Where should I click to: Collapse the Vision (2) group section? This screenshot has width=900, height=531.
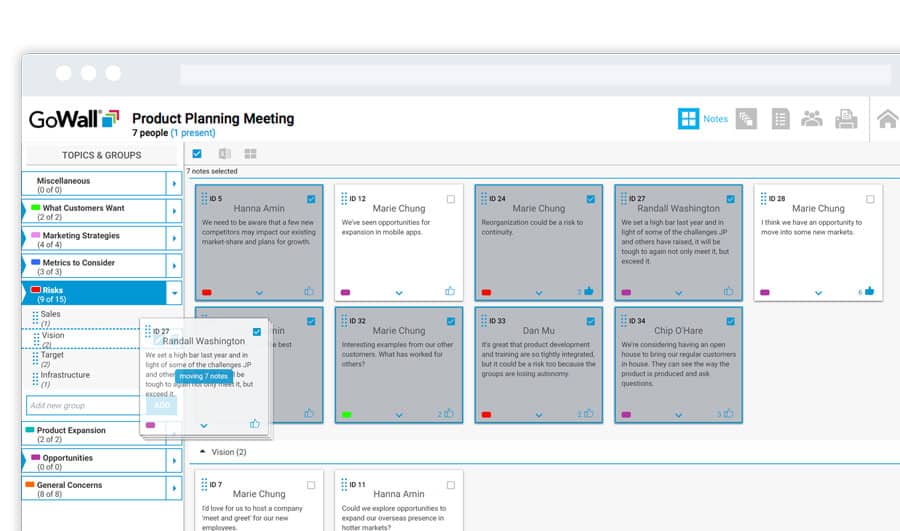click(204, 452)
